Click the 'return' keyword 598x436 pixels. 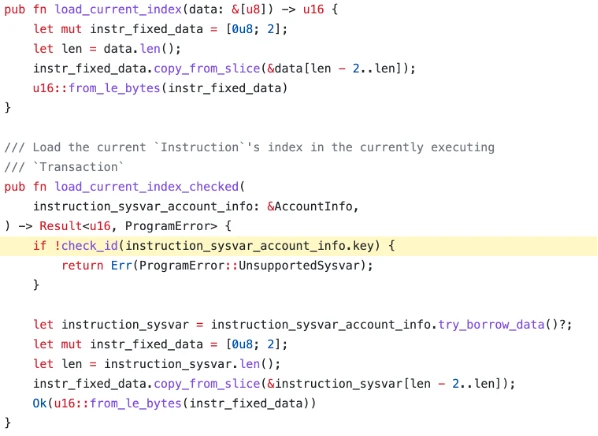(x=82, y=265)
